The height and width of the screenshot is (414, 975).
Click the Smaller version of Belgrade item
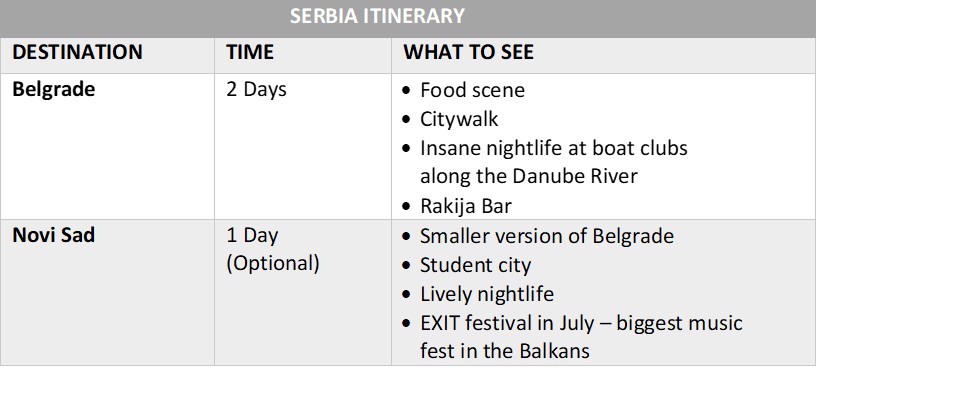(547, 236)
